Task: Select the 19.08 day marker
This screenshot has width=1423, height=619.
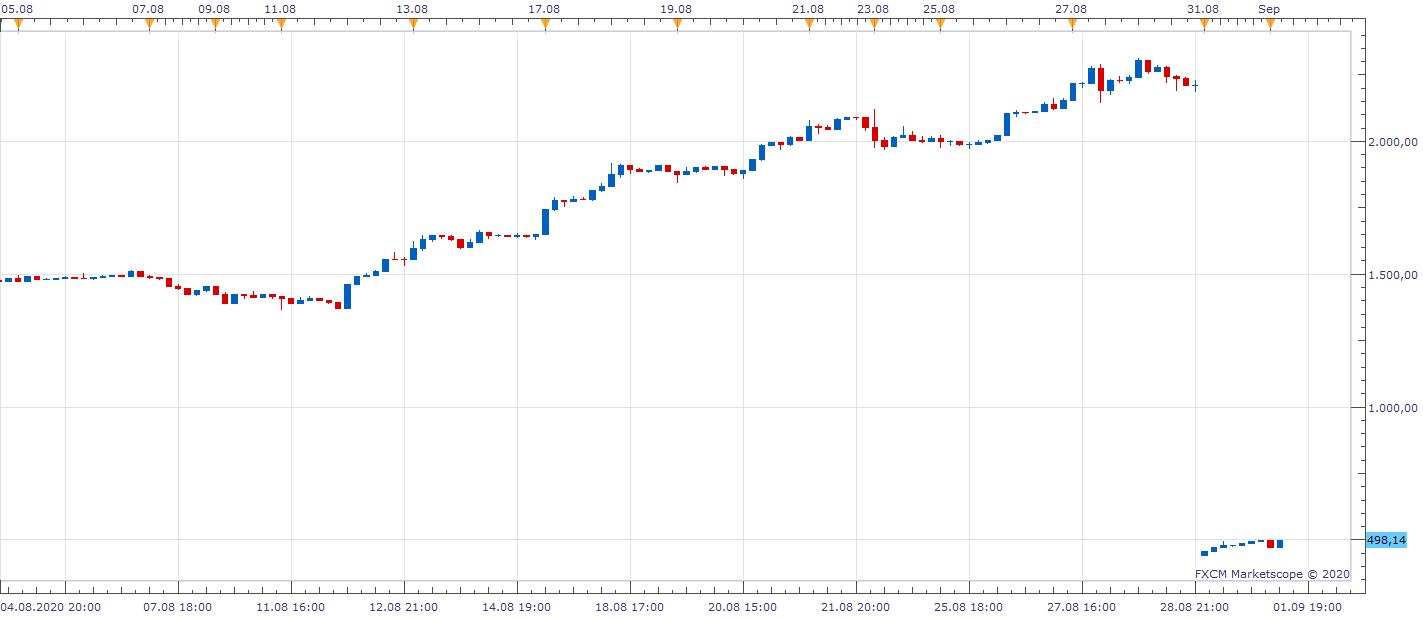Action: point(677,24)
